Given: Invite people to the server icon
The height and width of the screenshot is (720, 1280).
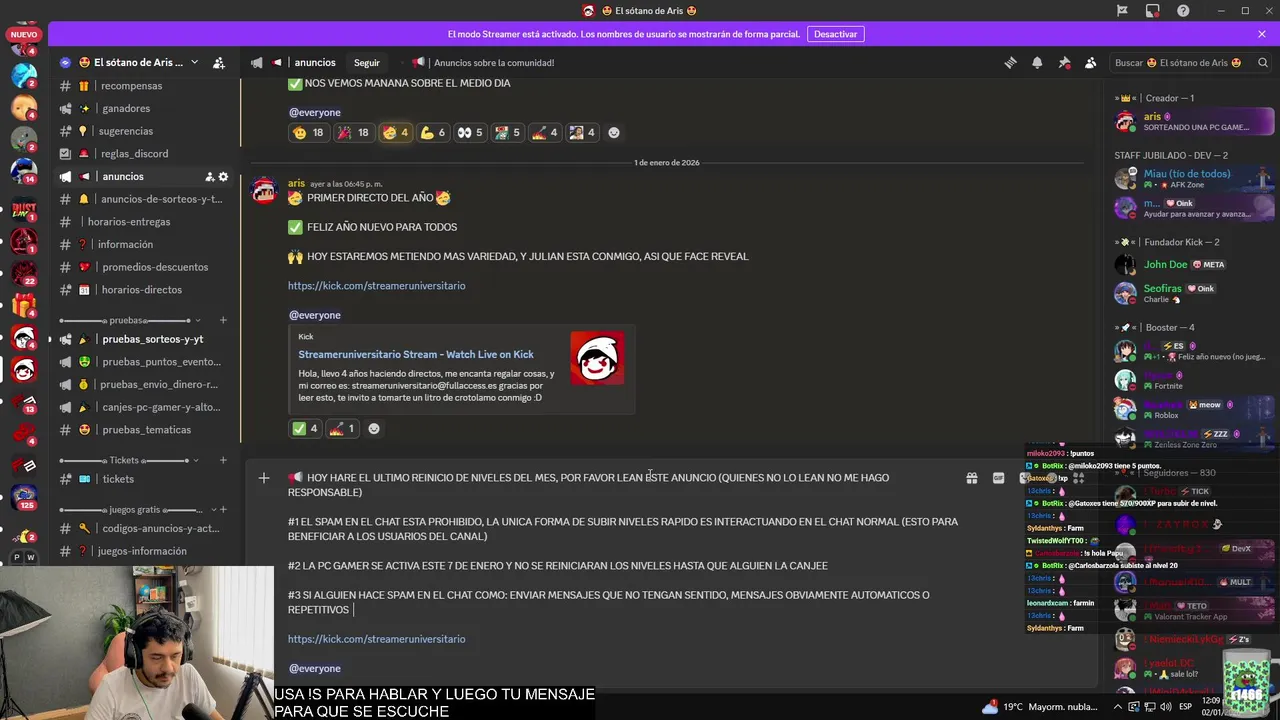Looking at the screenshot, I should [x=219, y=62].
